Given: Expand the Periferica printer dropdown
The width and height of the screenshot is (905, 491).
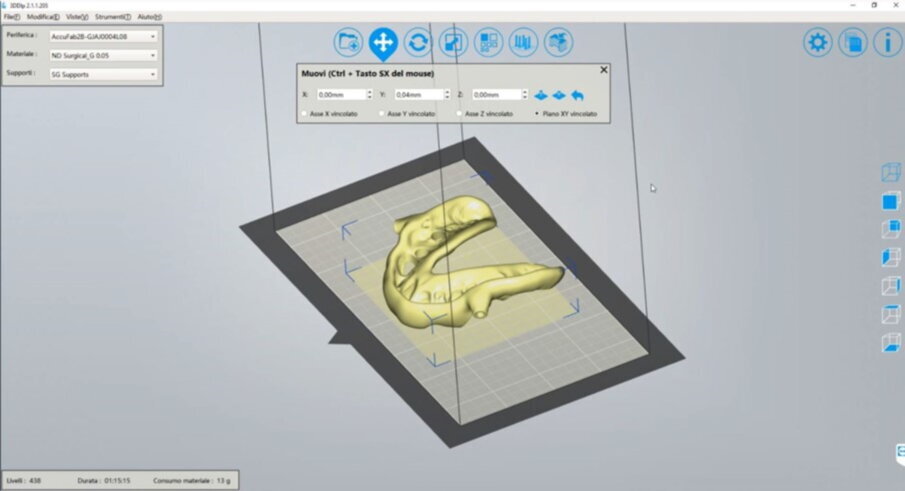Looking at the screenshot, I should point(103,36).
